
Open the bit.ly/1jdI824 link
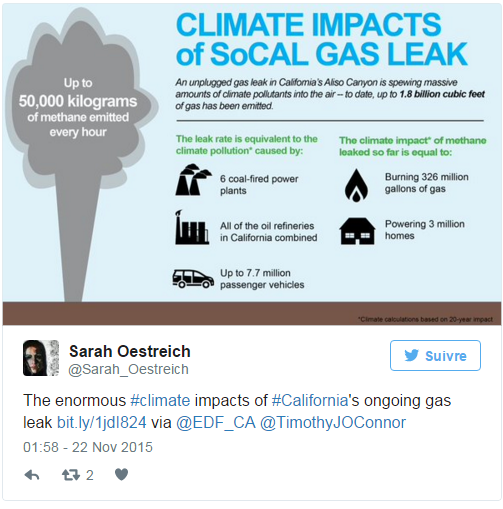coord(102,422)
